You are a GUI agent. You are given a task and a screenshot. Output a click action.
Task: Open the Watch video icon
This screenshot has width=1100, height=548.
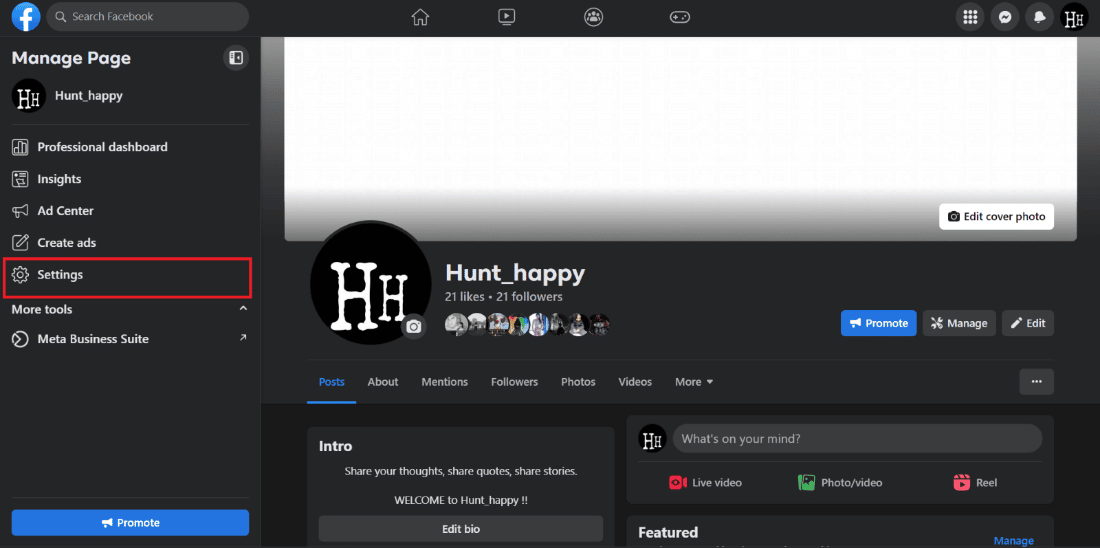pyautogui.click(x=507, y=17)
